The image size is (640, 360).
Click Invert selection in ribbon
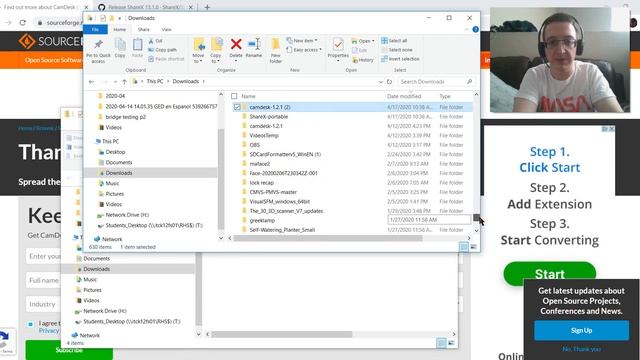coord(400,59)
